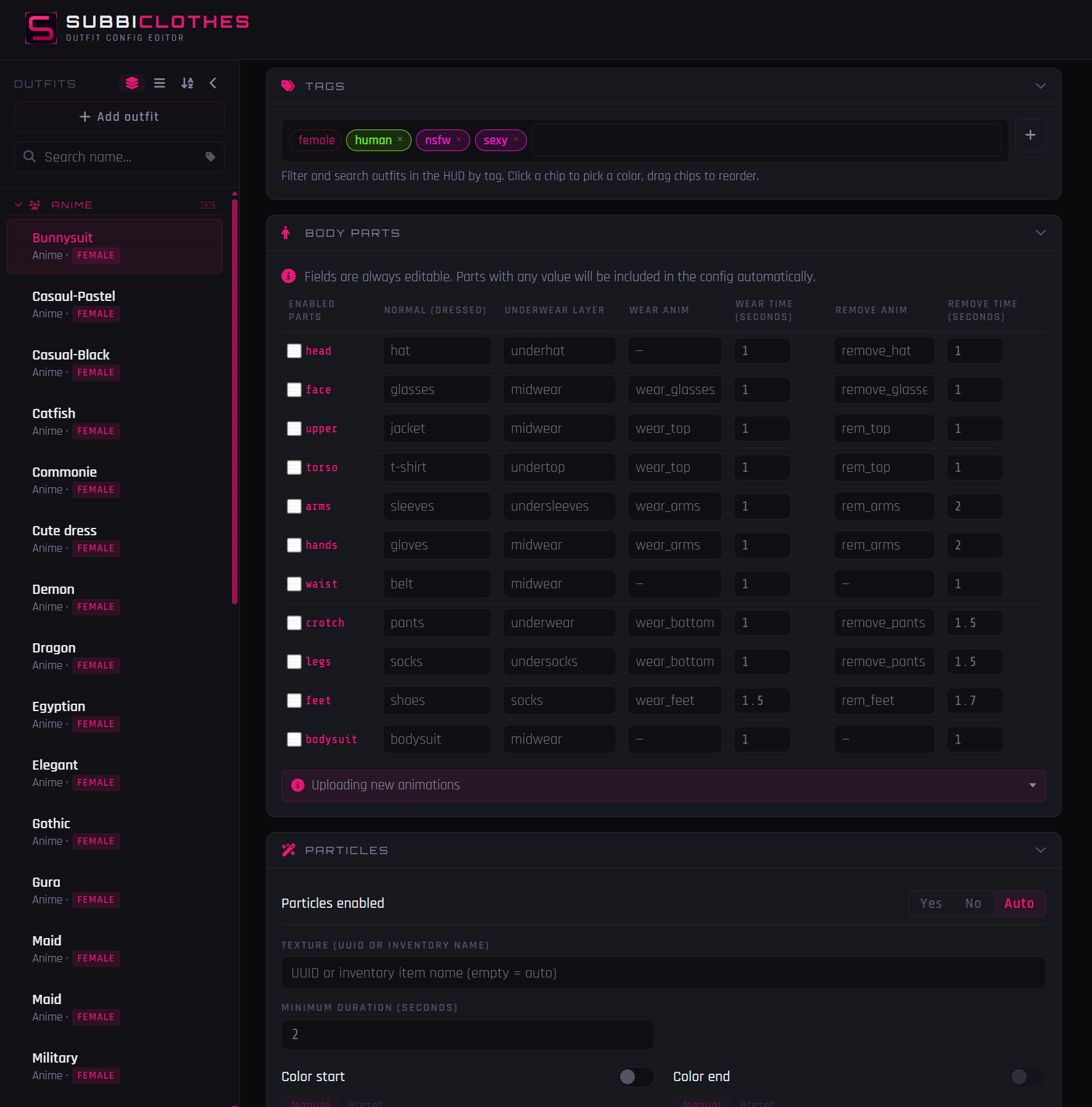The height and width of the screenshot is (1107, 1092).
Task: Click the new tag input field
Action: (766, 140)
